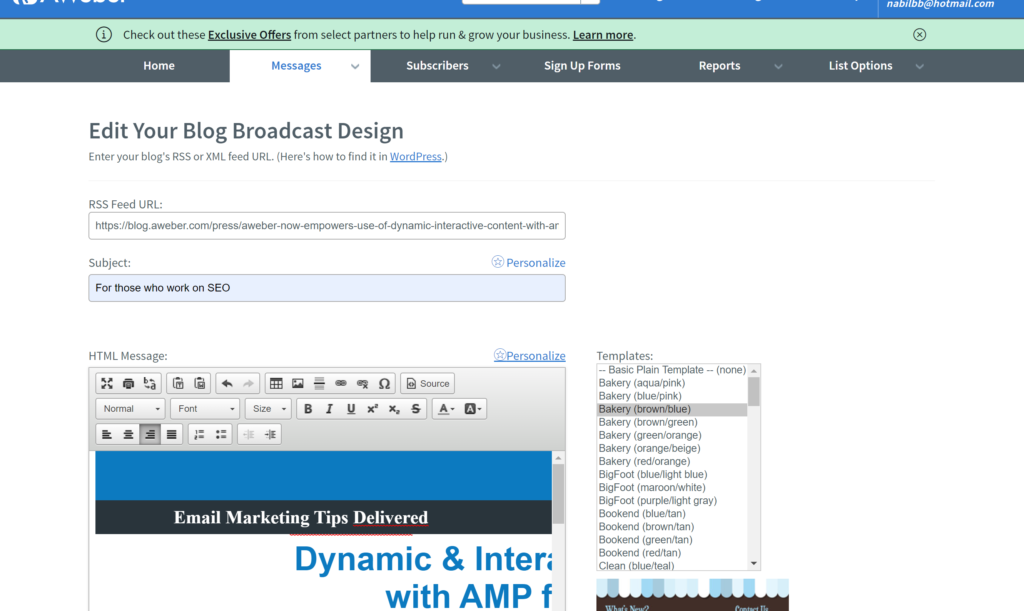Click the Learn more link
Screen dimensions: 1024x611
pyautogui.click(x=603, y=35)
